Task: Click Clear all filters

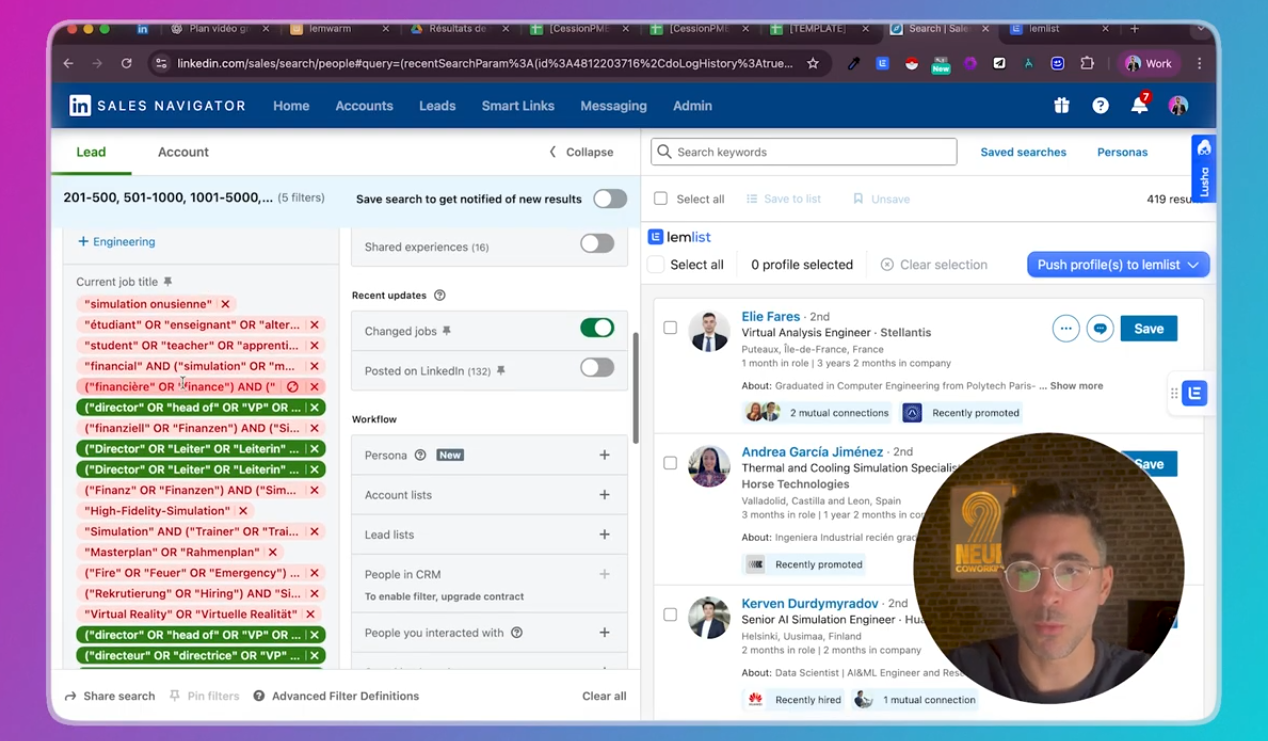Action: coord(604,696)
